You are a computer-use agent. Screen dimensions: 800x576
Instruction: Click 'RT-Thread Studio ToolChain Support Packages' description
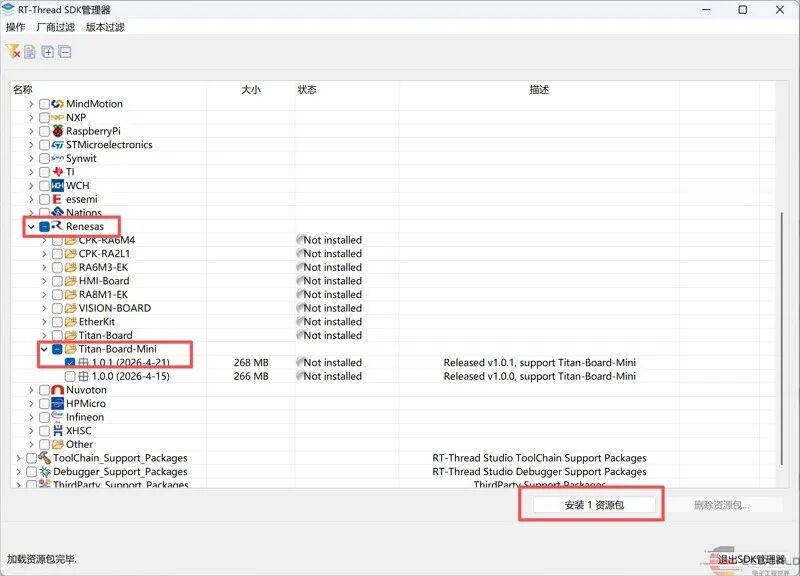(539, 458)
